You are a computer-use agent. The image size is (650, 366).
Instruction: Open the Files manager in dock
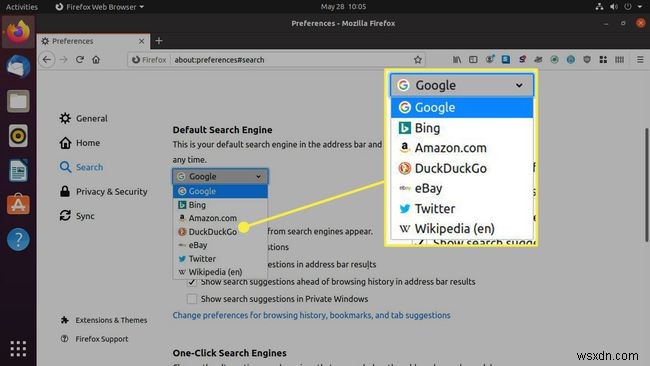pyautogui.click(x=18, y=101)
